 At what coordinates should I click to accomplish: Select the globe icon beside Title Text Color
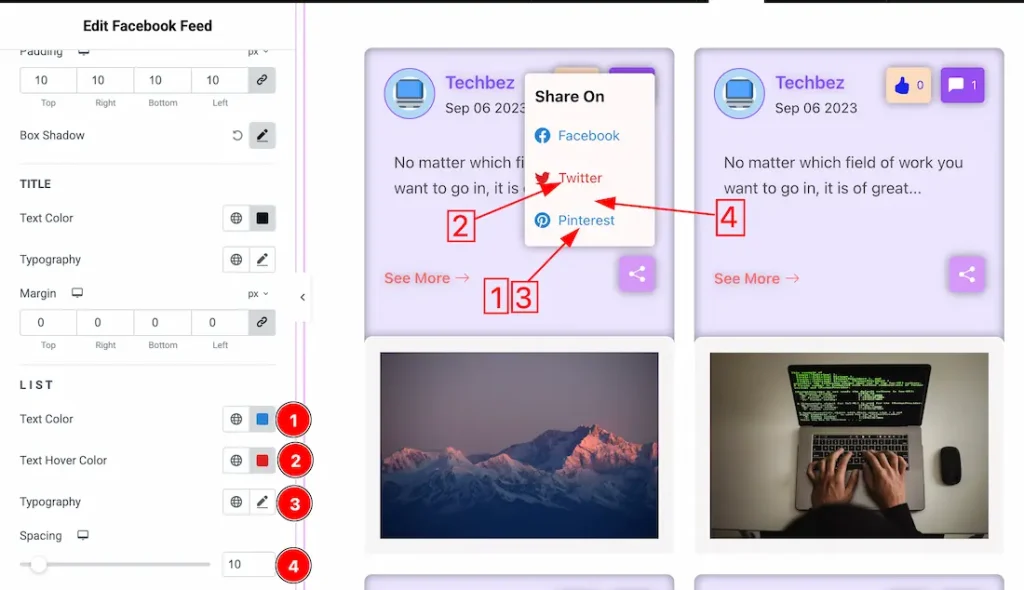click(234, 218)
